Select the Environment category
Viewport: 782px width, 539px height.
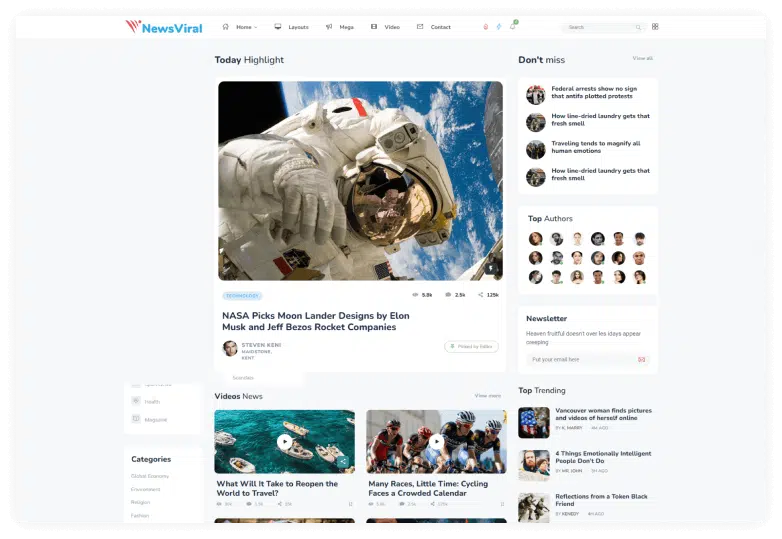click(x=145, y=489)
